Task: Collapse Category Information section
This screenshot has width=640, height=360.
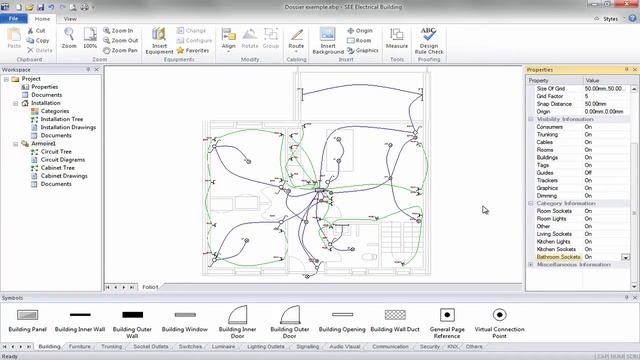Action: pyautogui.click(x=531, y=203)
